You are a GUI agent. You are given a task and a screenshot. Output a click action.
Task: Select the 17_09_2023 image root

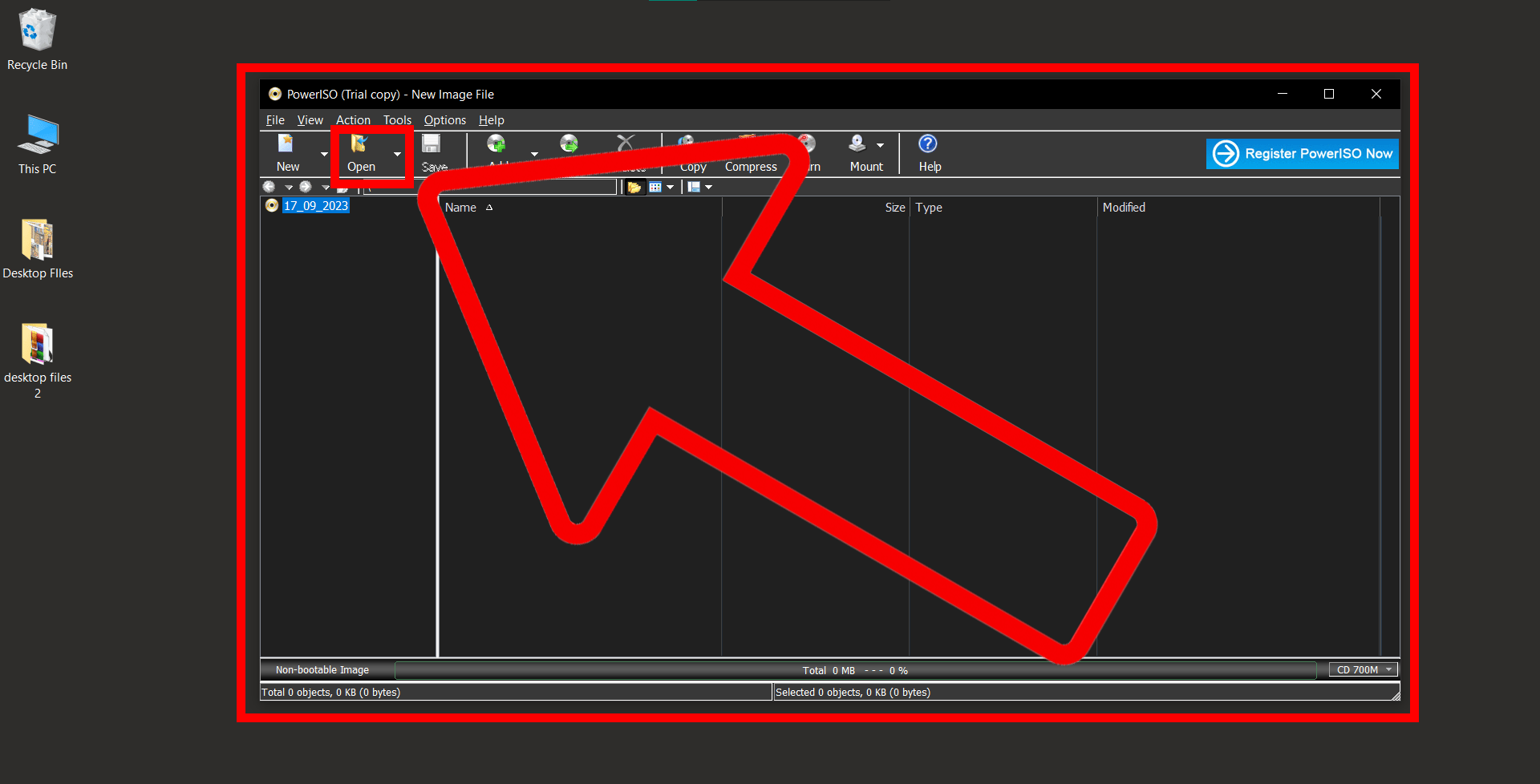pyautogui.click(x=315, y=205)
